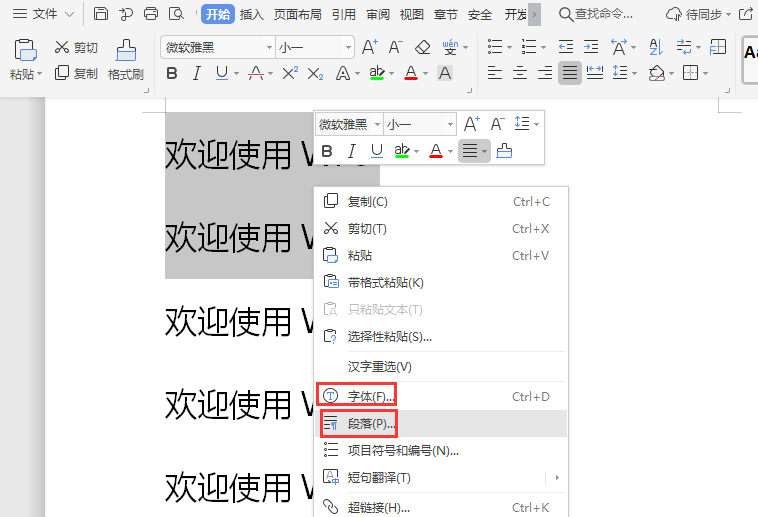Toggle Subscript in ribbon
758x517 pixels.
[315, 74]
